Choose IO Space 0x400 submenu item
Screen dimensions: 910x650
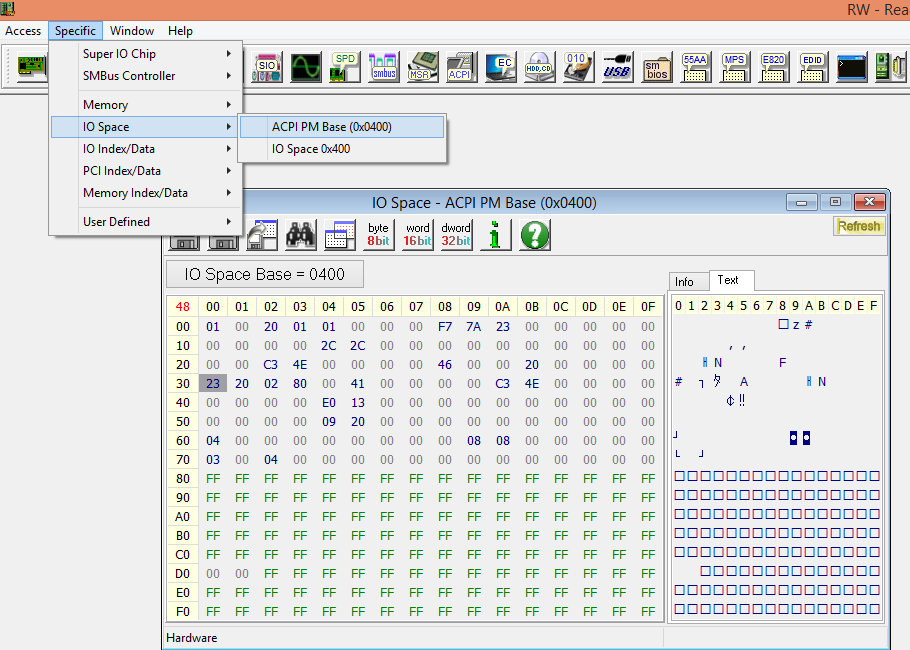pyautogui.click(x=342, y=149)
